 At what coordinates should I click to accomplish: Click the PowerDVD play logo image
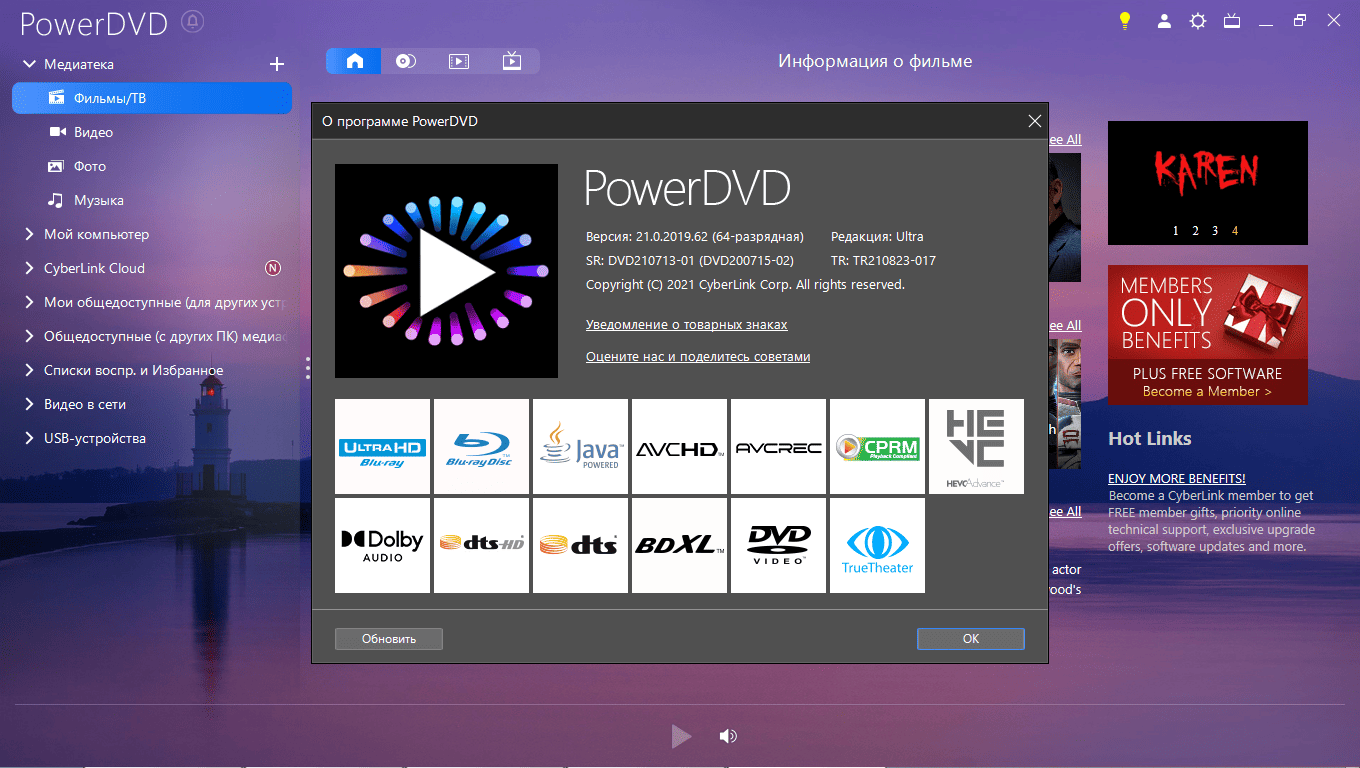click(446, 271)
